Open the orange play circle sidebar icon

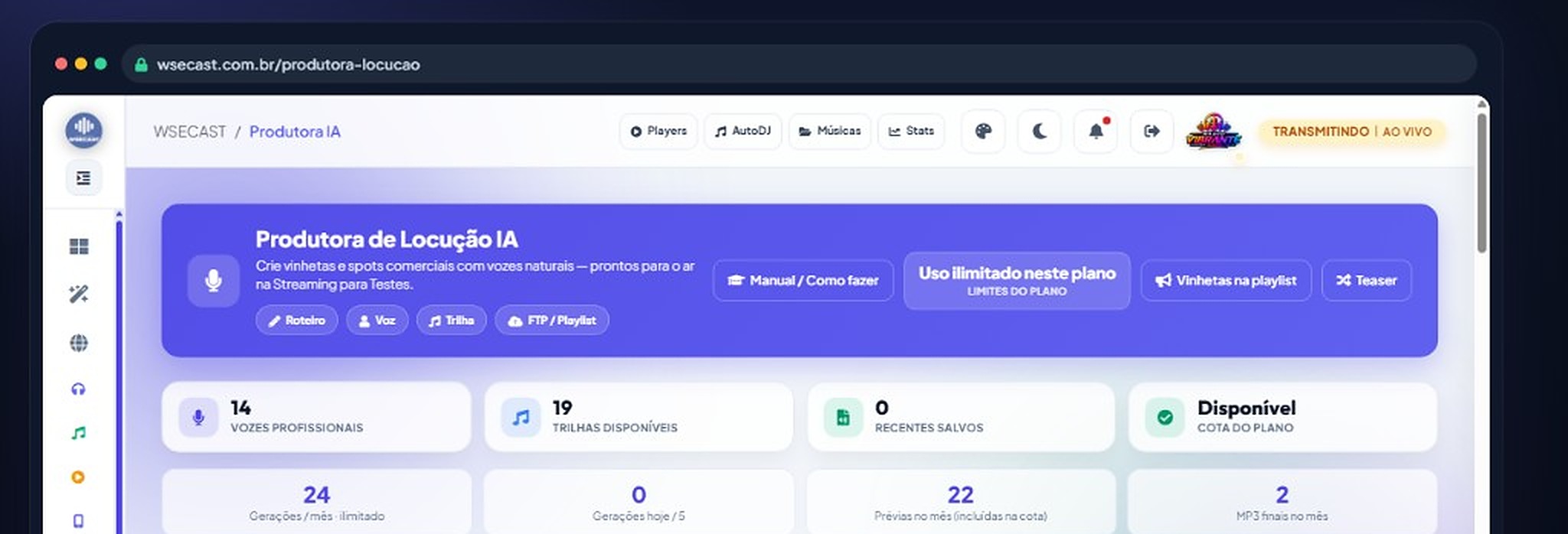point(78,477)
